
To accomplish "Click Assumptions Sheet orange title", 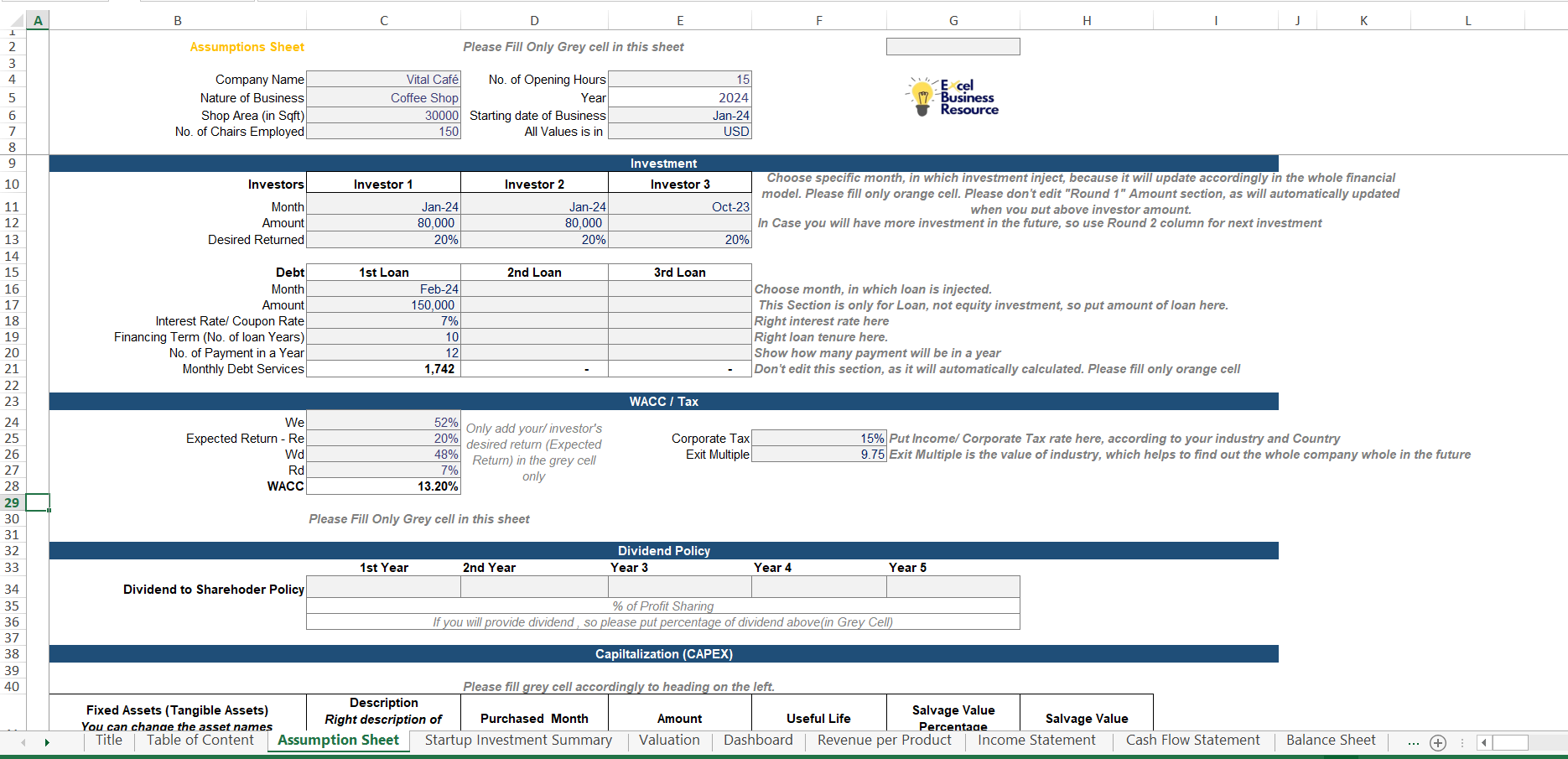I will click(x=247, y=47).
